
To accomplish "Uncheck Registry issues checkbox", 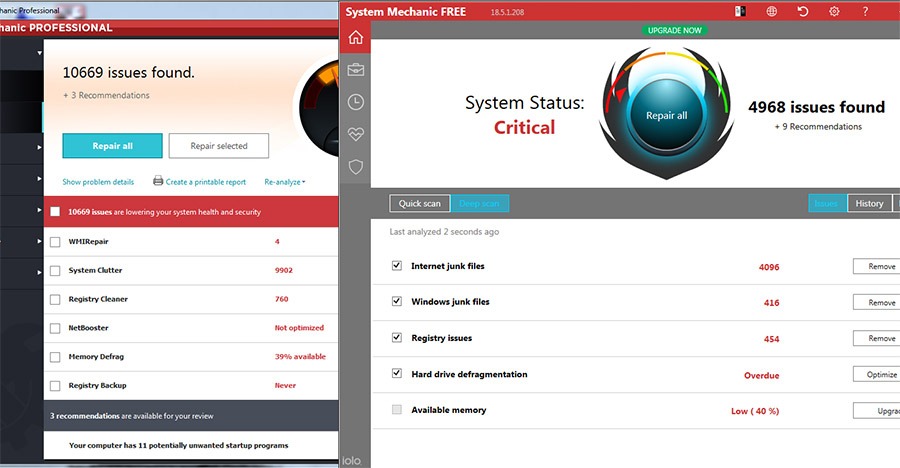I will [397, 337].
